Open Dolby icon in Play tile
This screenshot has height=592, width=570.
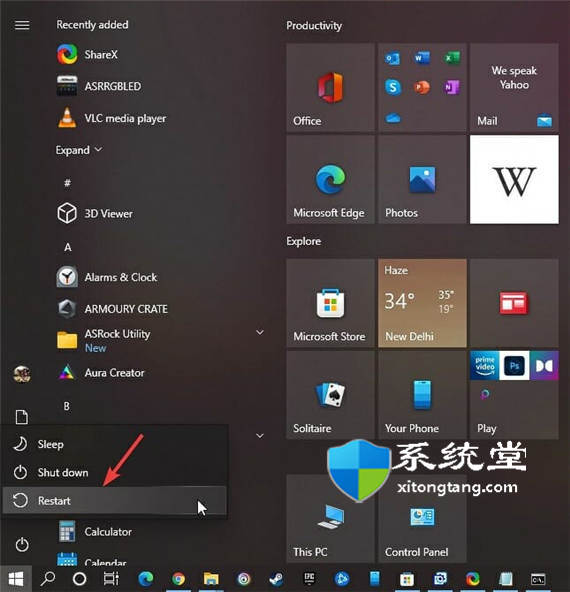coord(544,365)
